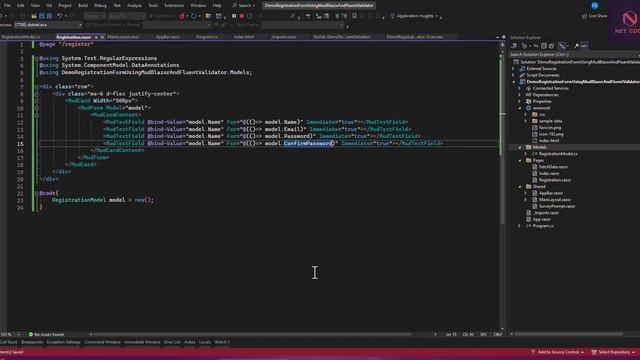The height and width of the screenshot is (360, 640).
Task: Select App.razor in Solution Explorer
Action: [542, 219]
